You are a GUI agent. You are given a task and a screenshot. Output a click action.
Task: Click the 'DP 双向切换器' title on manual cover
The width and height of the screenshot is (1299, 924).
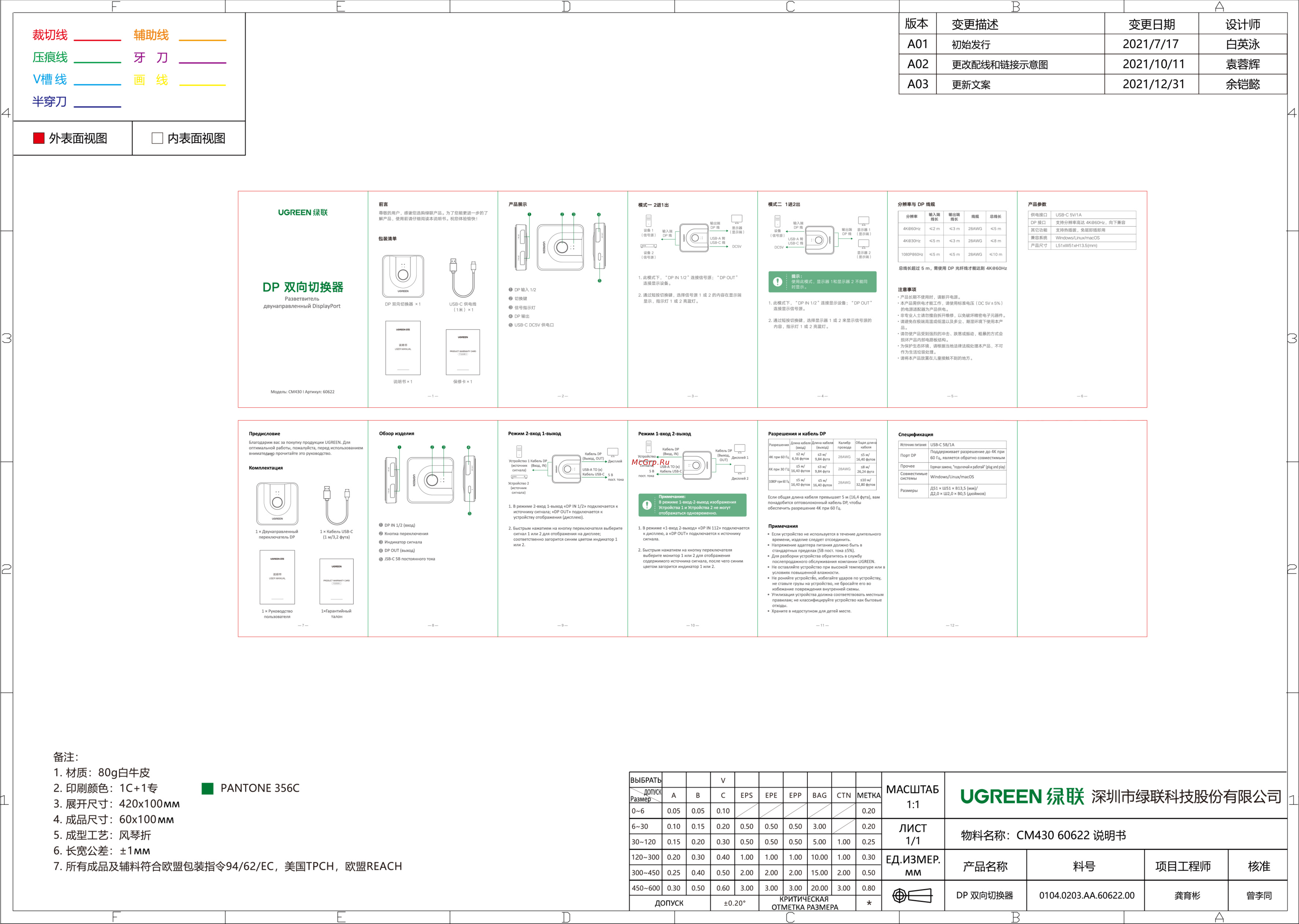point(303,287)
